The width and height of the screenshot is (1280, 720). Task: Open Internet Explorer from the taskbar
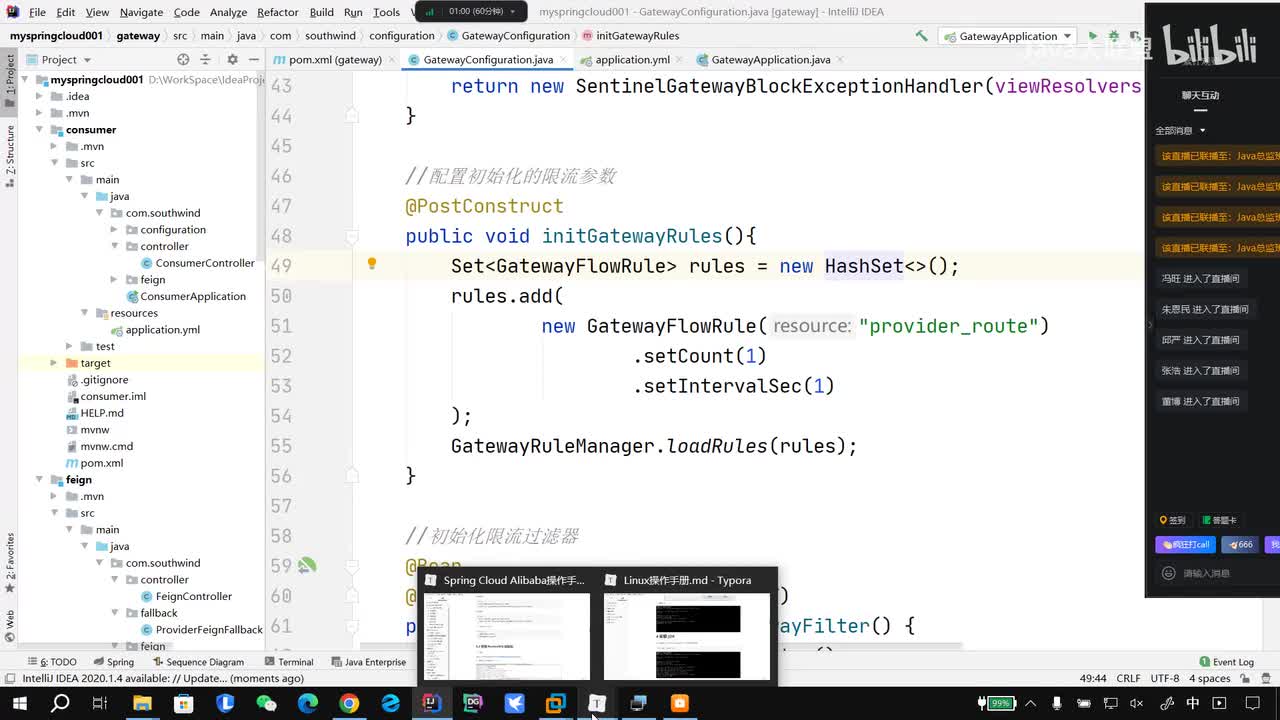(390, 703)
